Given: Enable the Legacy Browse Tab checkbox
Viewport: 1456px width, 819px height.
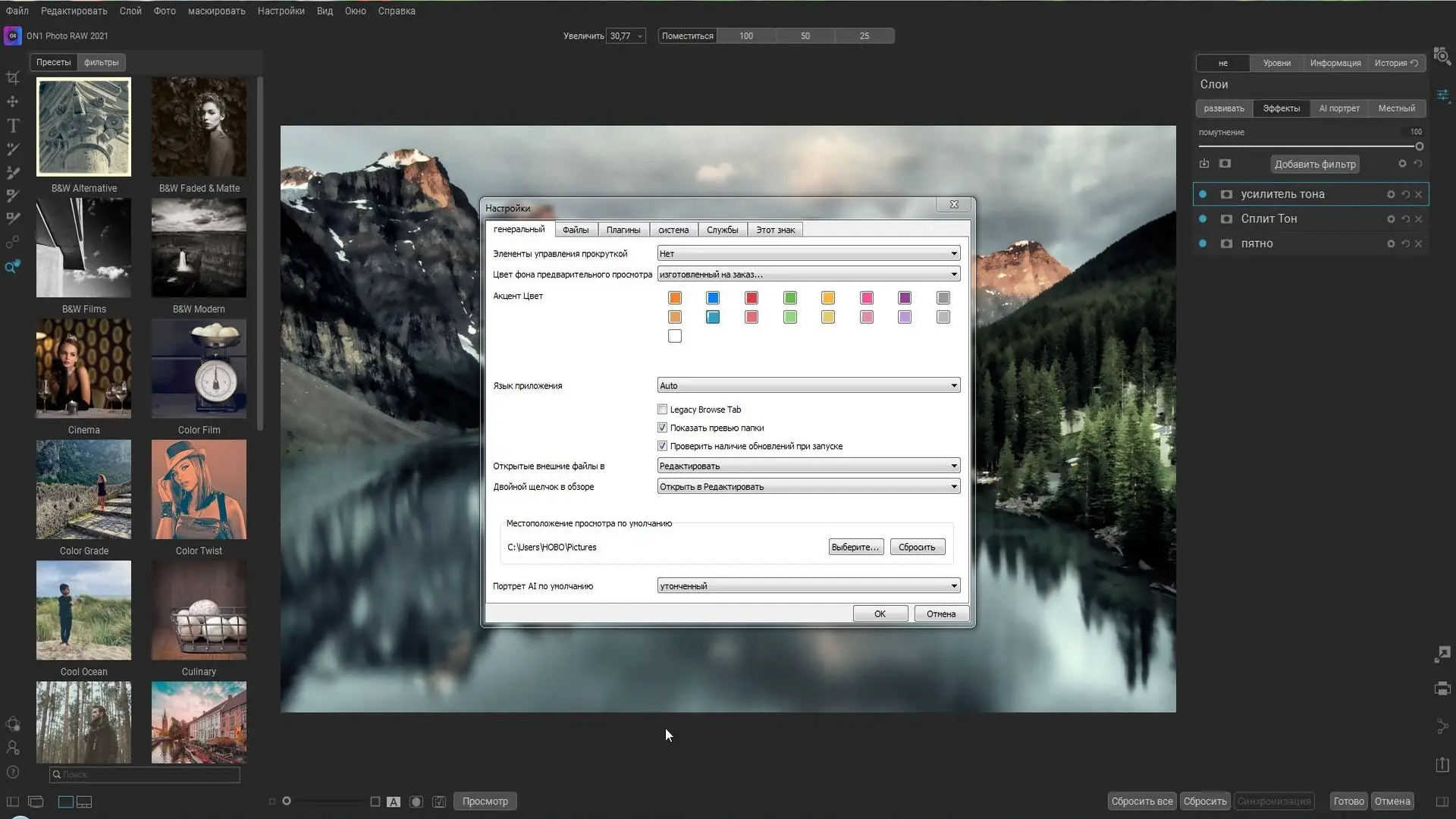Looking at the screenshot, I should pos(662,409).
